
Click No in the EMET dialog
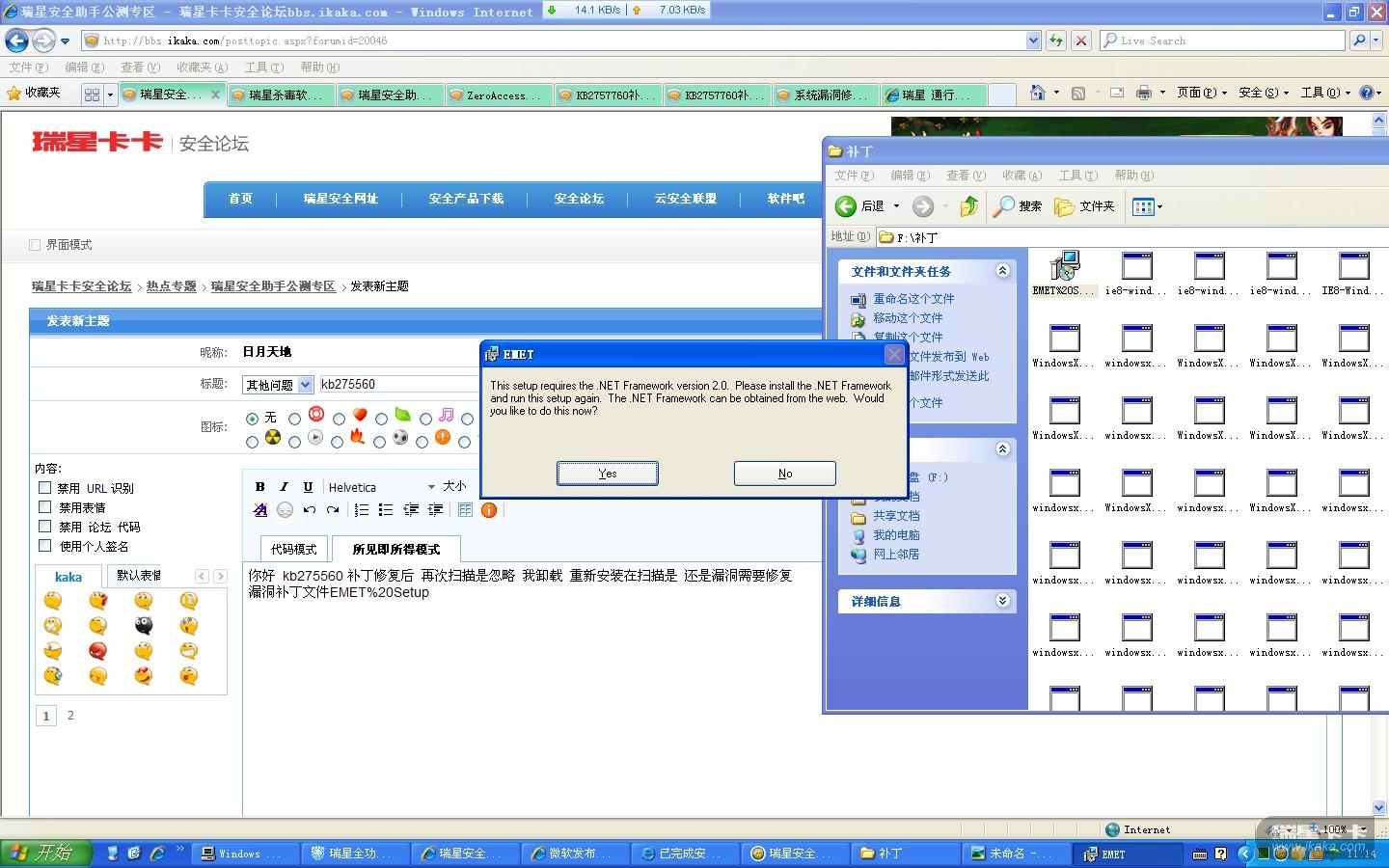[785, 473]
